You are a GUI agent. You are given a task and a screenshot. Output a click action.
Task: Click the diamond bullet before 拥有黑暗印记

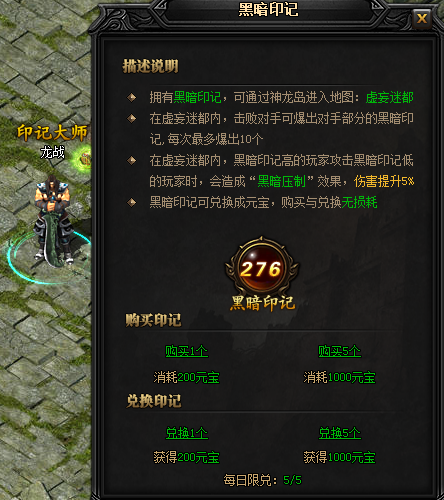tap(132, 97)
